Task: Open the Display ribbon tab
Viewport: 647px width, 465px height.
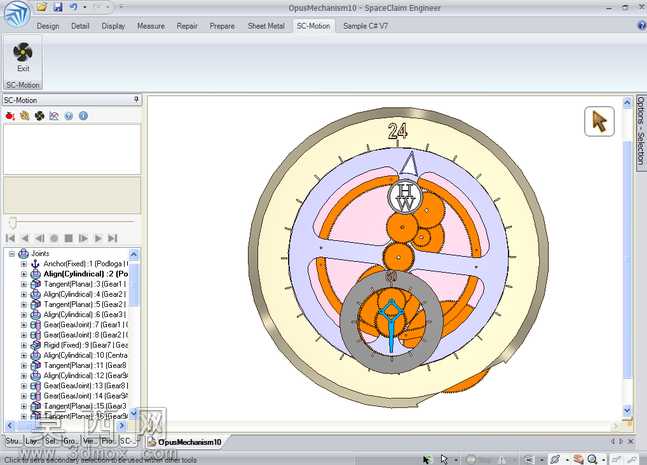Action: pyautogui.click(x=113, y=26)
